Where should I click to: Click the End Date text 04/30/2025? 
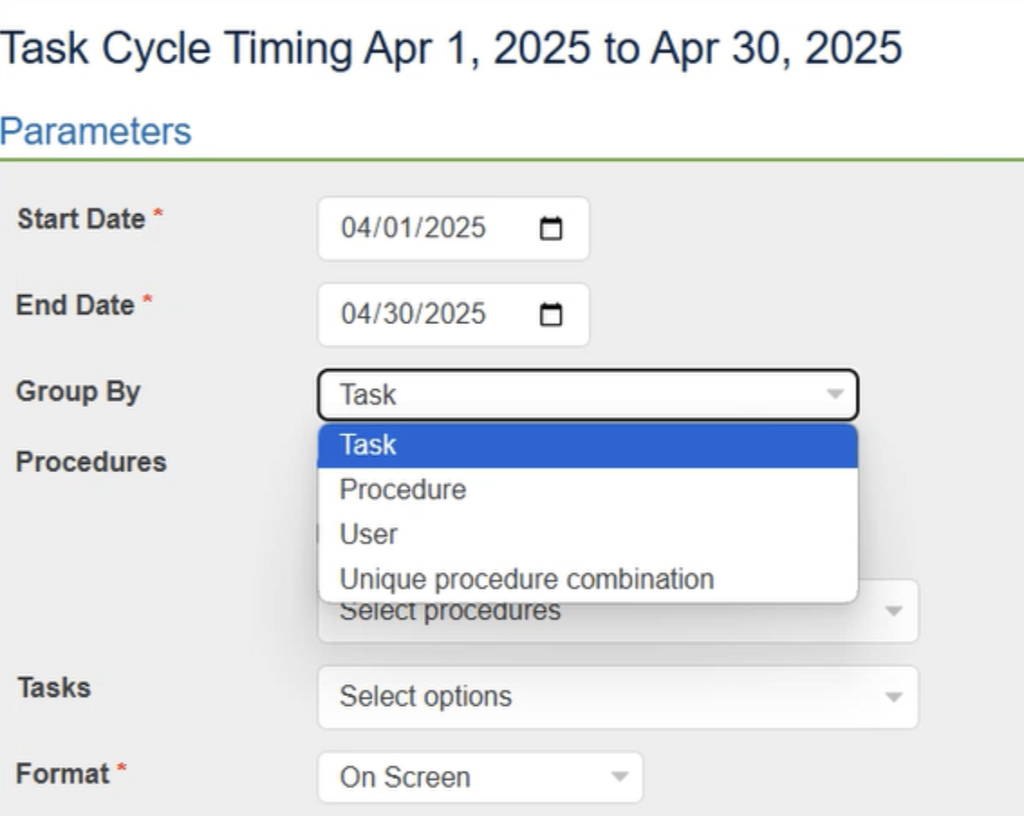(413, 314)
